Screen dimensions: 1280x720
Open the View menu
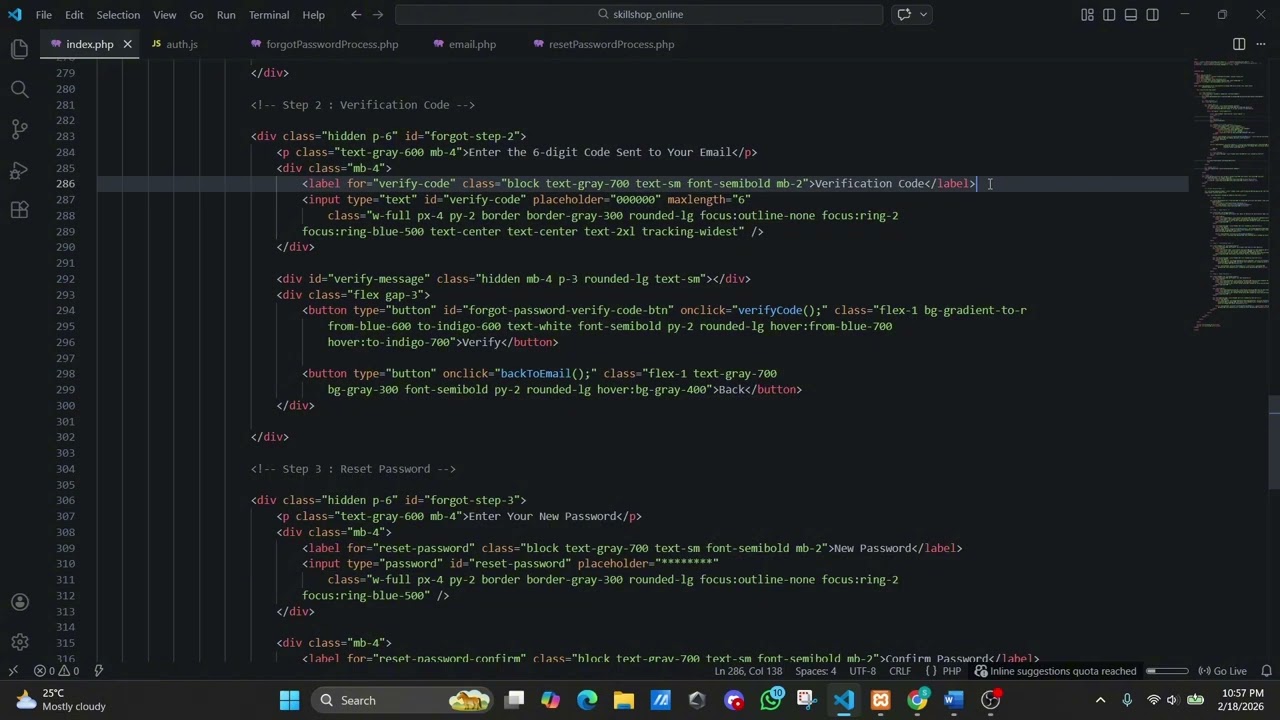(165, 15)
